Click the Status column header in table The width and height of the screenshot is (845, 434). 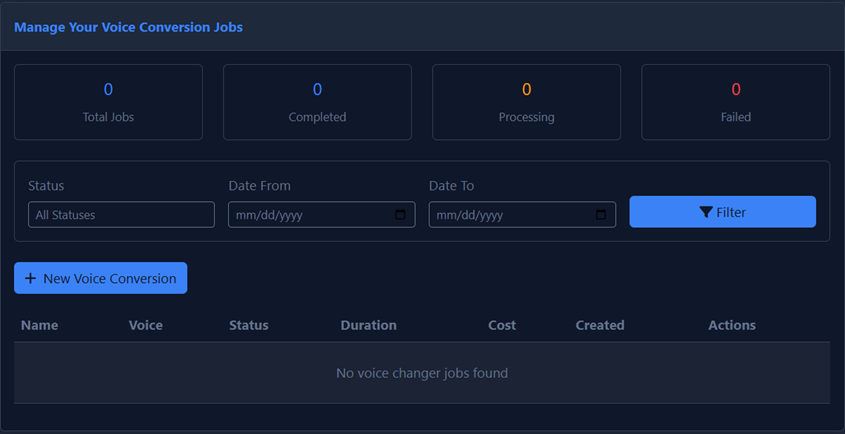coord(248,325)
